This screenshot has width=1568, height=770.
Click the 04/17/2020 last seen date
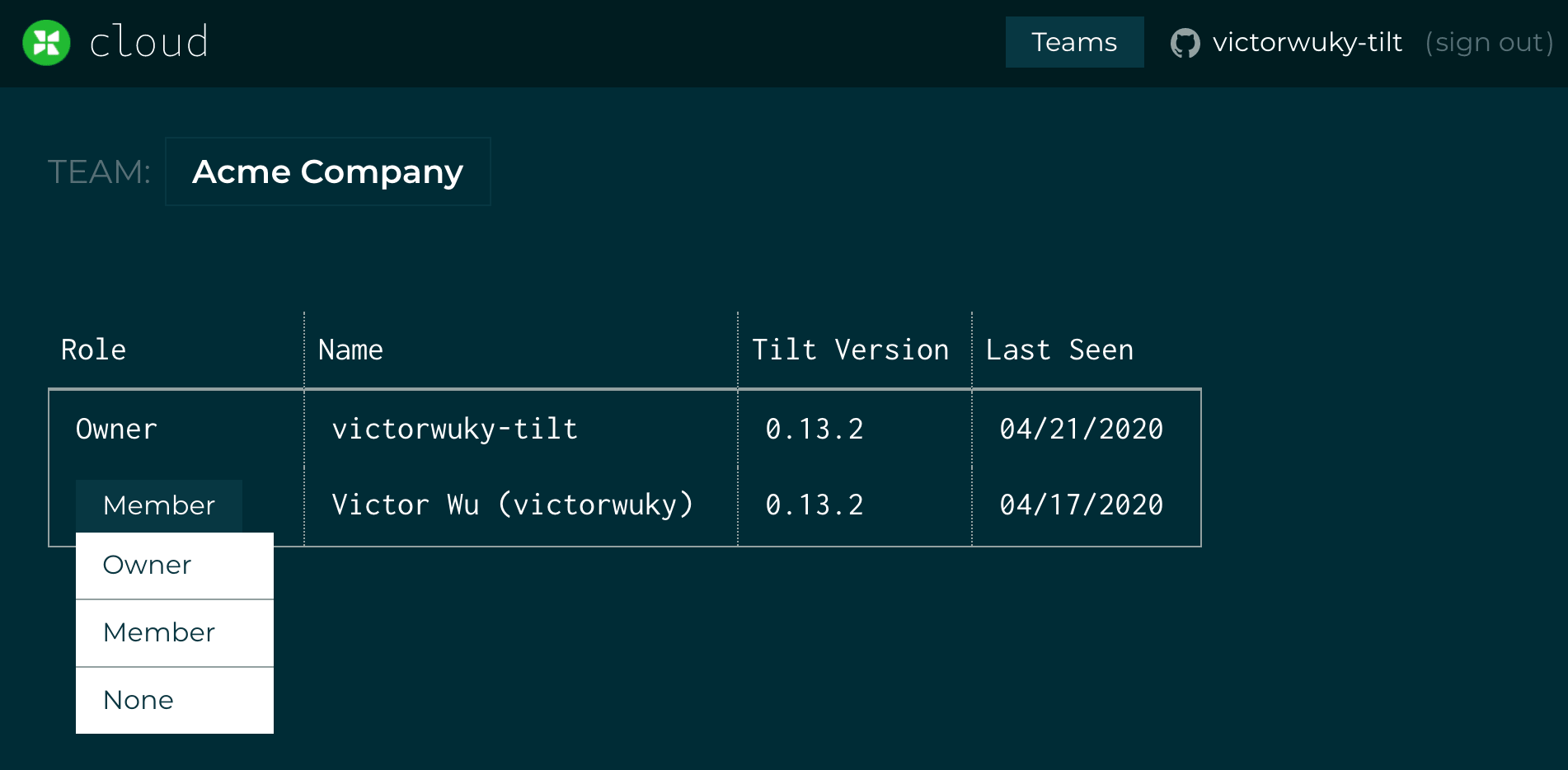click(1082, 505)
